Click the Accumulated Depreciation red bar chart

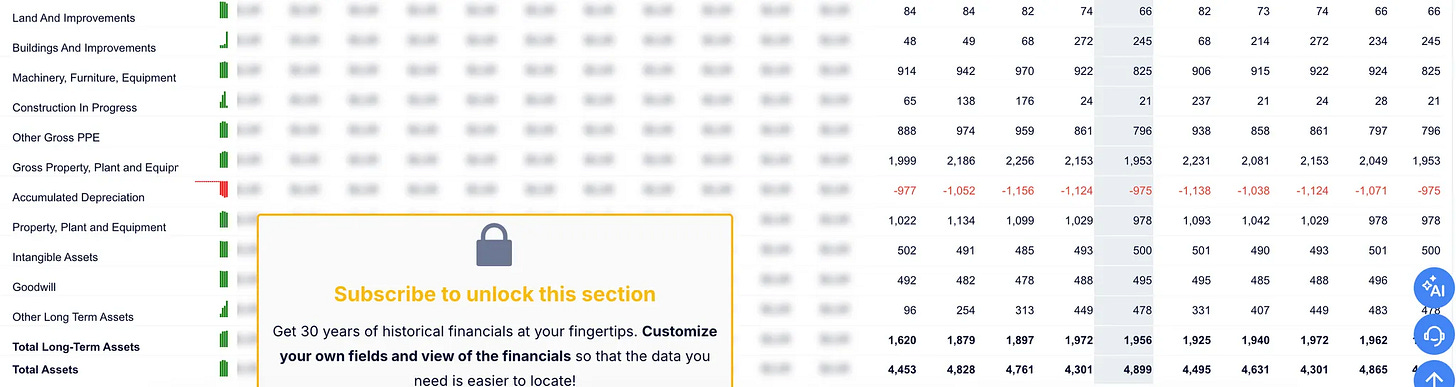[x=212, y=188]
